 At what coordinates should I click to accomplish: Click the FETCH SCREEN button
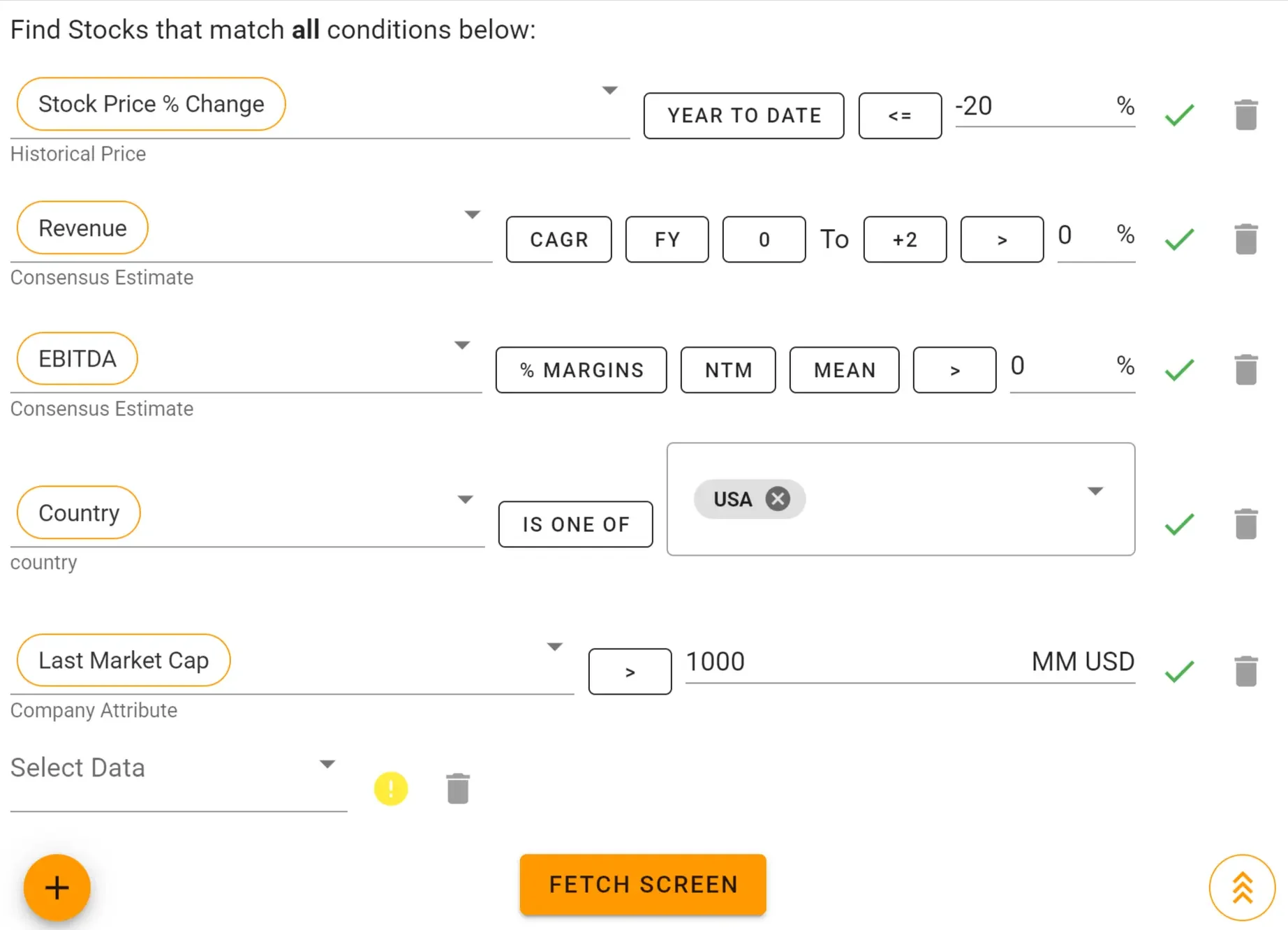point(642,884)
